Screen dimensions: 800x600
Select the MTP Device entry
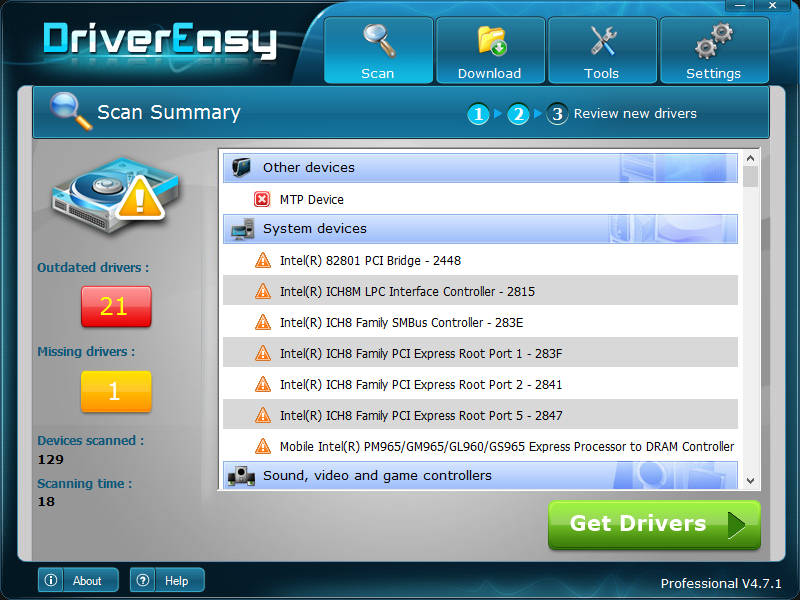(x=480, y=199)
